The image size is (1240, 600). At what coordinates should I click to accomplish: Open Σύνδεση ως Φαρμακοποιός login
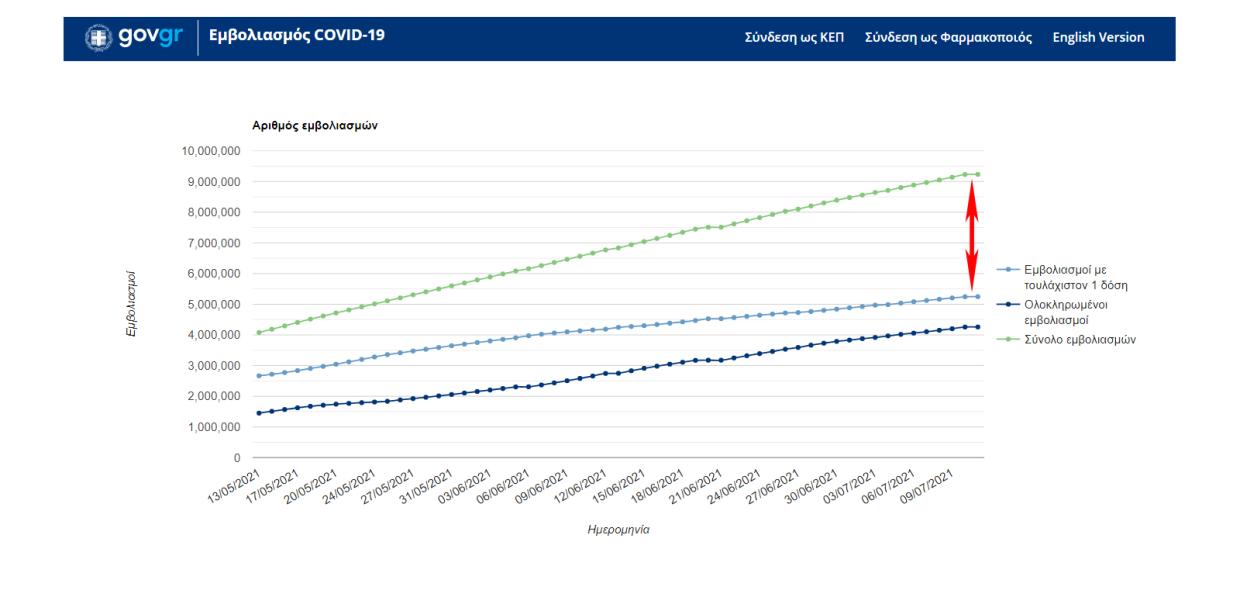tap(948, 37)
